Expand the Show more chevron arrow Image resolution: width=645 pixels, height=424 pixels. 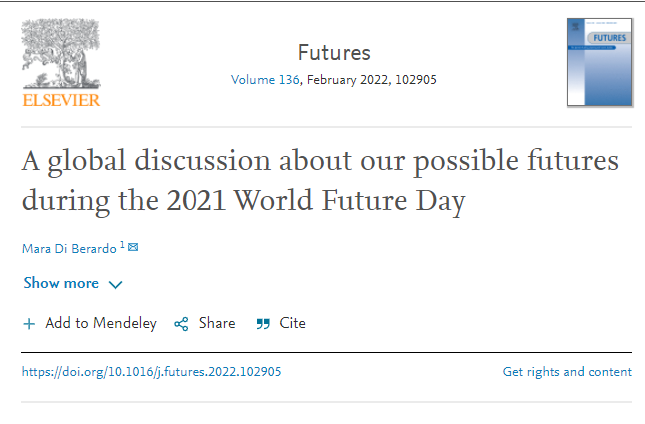click(x=115, y=285)
